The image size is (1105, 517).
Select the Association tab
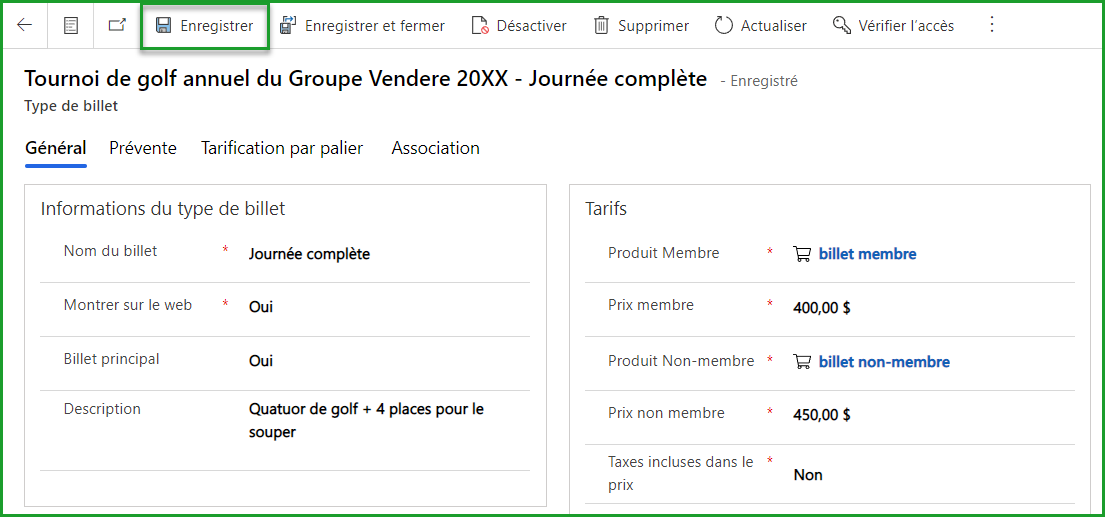(435, 148)
